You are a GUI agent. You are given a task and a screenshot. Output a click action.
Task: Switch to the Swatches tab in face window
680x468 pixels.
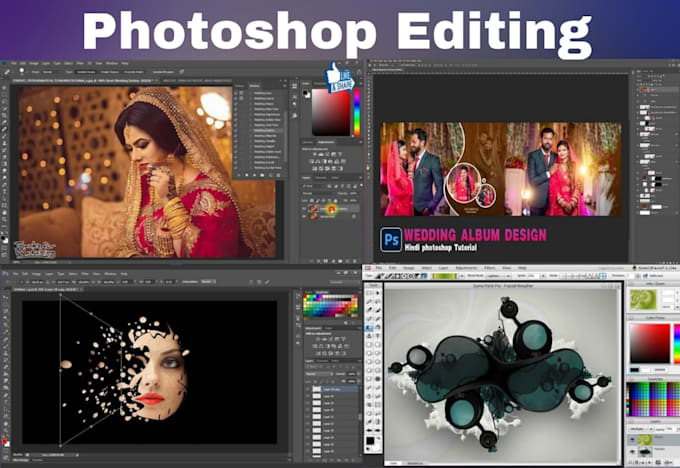pyautogui.click(x=322, y=292)
